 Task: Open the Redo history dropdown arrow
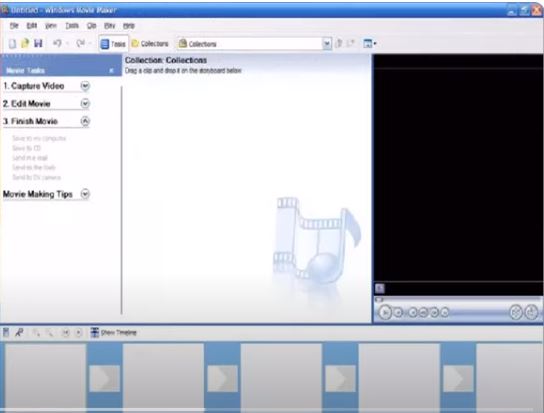(90, 44)
